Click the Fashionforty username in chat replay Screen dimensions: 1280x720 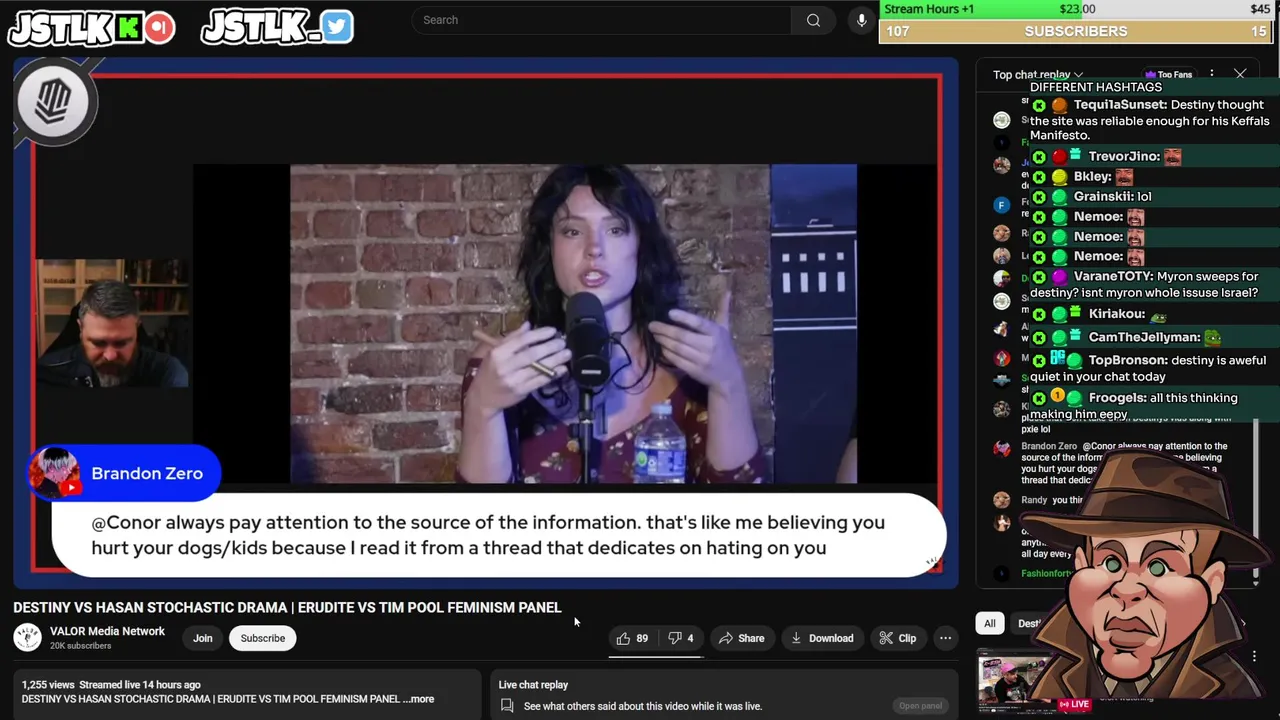(1047, 574)
